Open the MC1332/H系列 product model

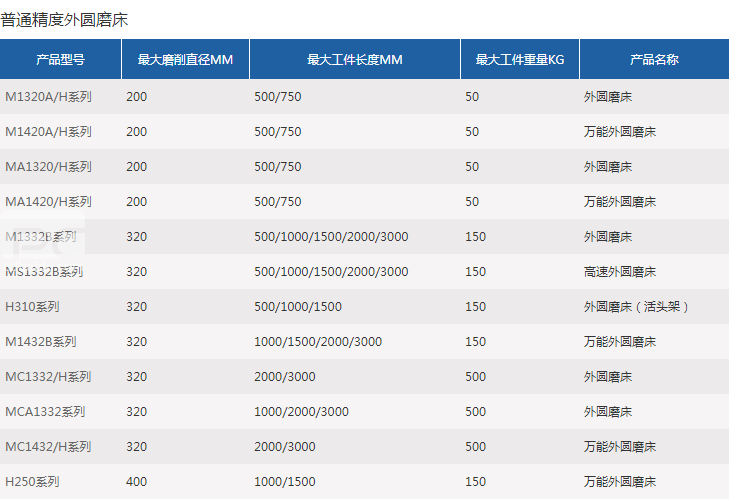pos(48,377)
